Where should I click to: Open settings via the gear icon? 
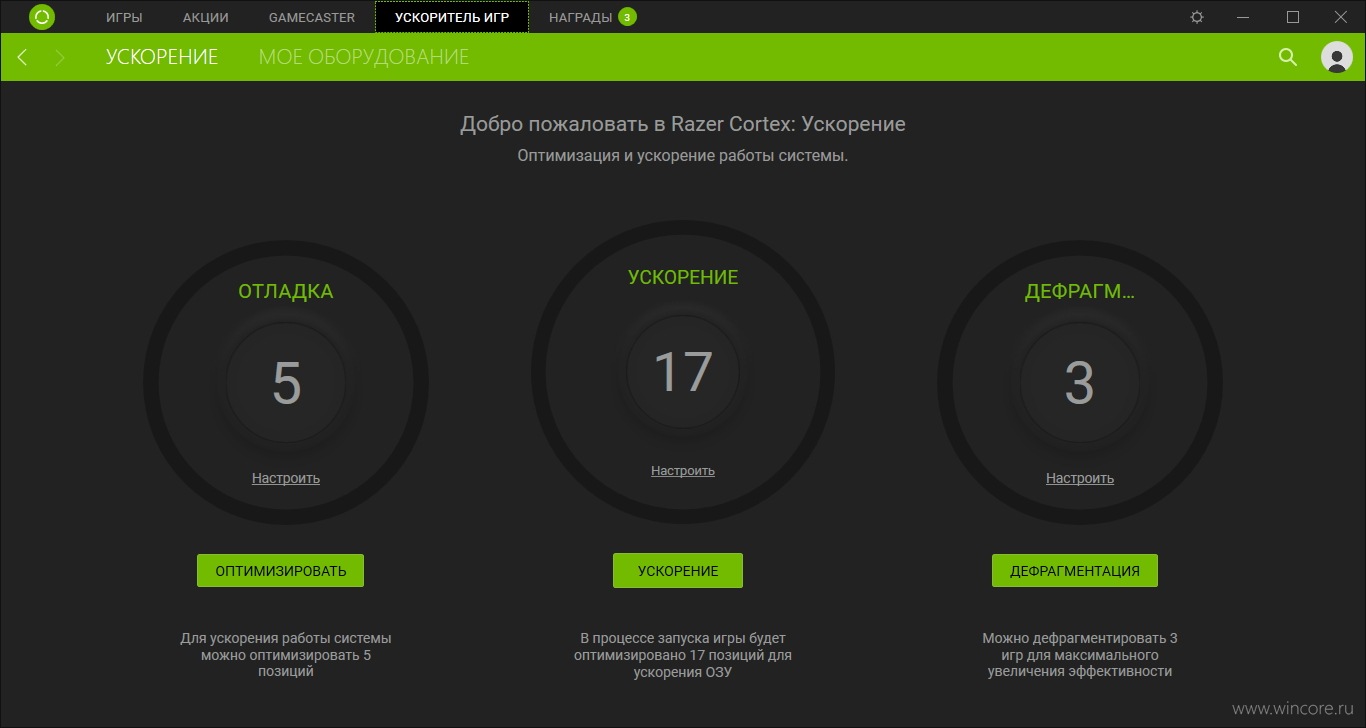[1197, 17]
